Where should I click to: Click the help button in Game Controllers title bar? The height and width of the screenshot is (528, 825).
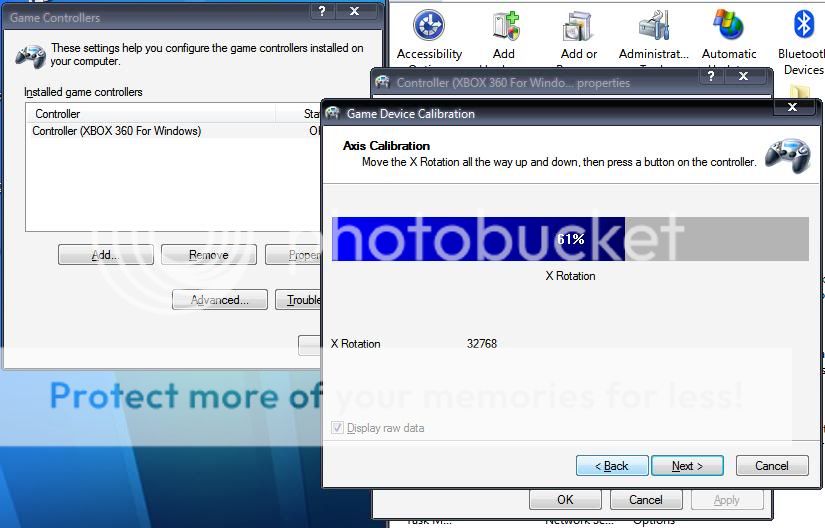(322, 11)
